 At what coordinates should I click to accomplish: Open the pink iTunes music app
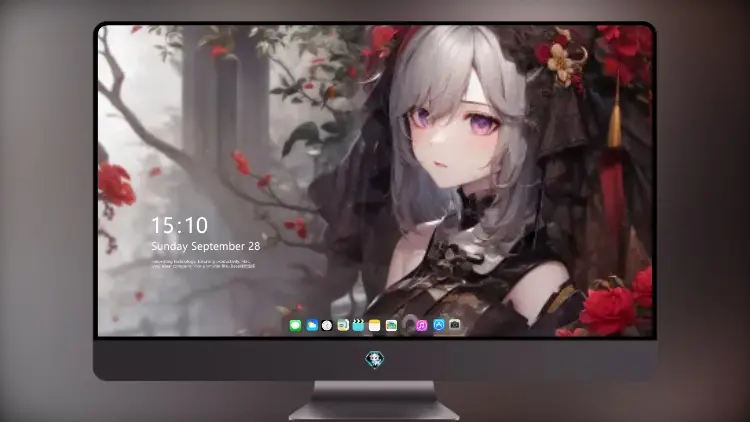tap(422, 325)
